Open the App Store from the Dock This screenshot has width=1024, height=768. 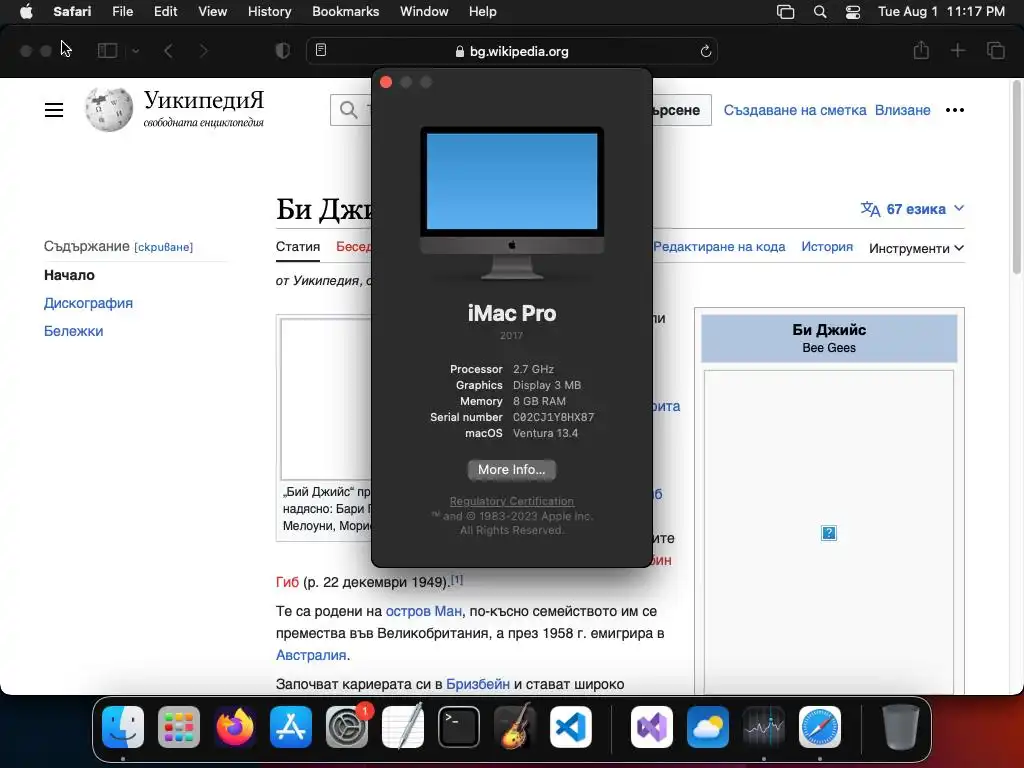coord(291,727)
